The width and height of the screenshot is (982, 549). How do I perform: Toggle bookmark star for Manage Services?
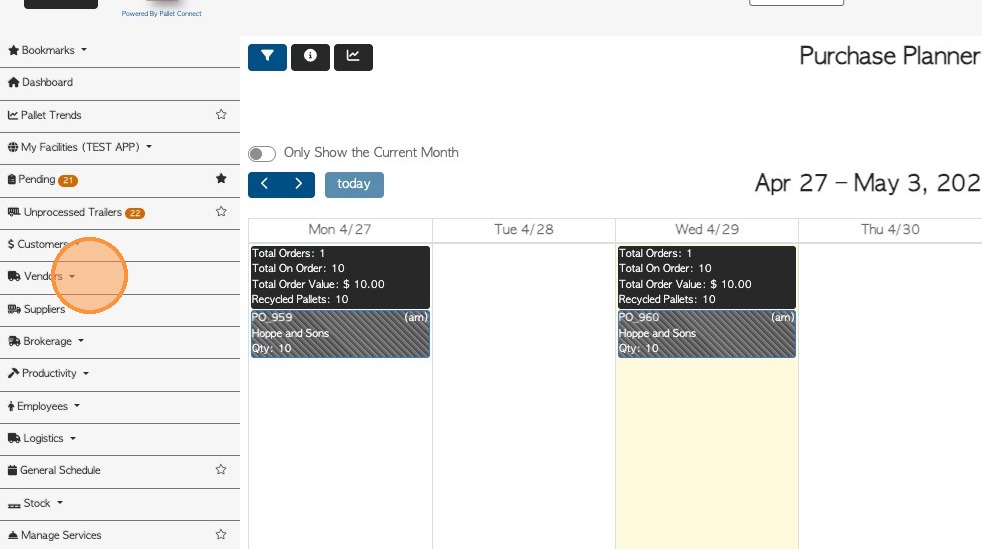click(221, 535)
